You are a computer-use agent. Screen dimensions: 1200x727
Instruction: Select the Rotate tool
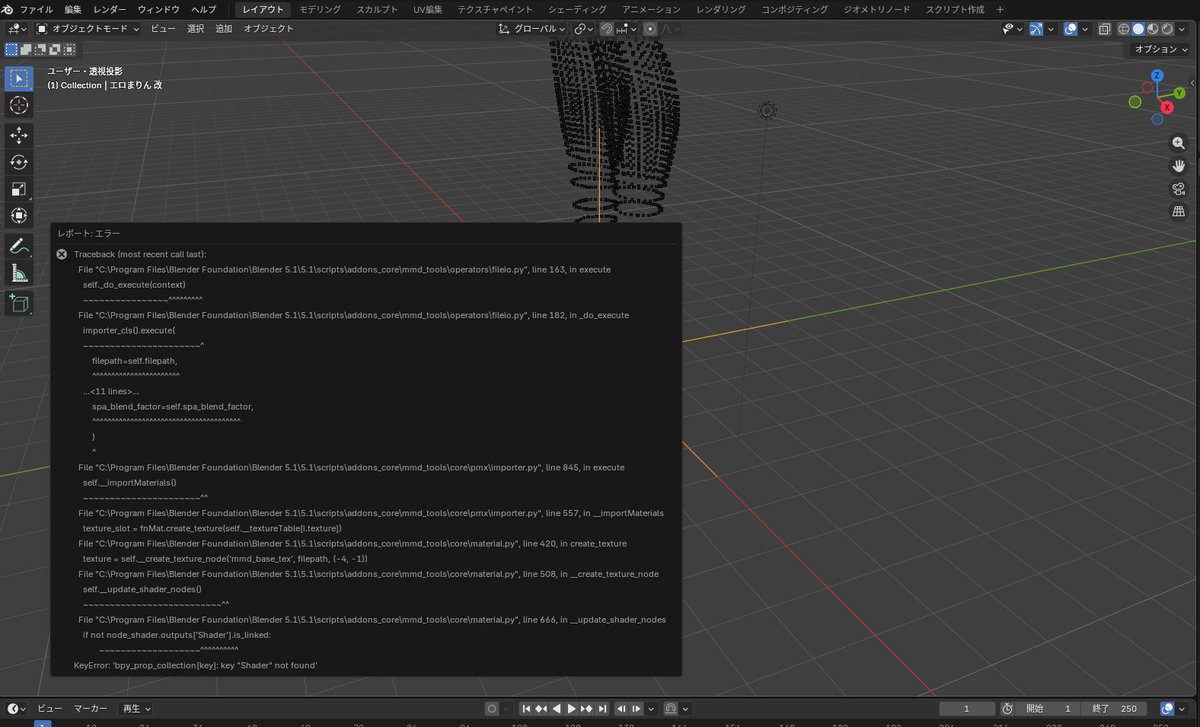coord(19,162)
